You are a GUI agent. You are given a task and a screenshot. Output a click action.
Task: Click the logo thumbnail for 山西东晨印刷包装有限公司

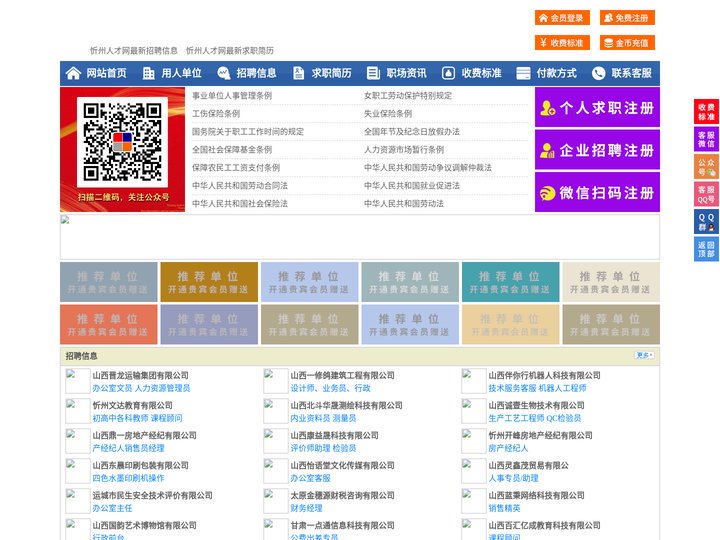coord(78,471)
